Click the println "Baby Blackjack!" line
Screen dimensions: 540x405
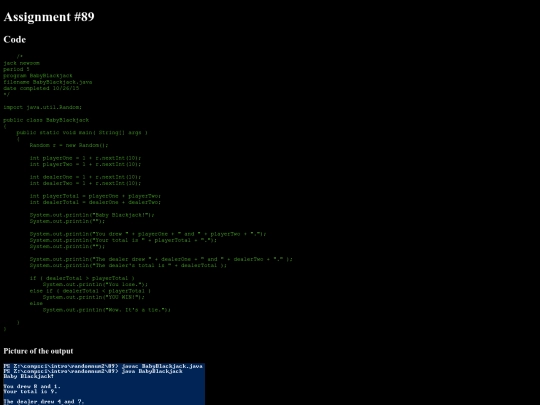[92, 215]
